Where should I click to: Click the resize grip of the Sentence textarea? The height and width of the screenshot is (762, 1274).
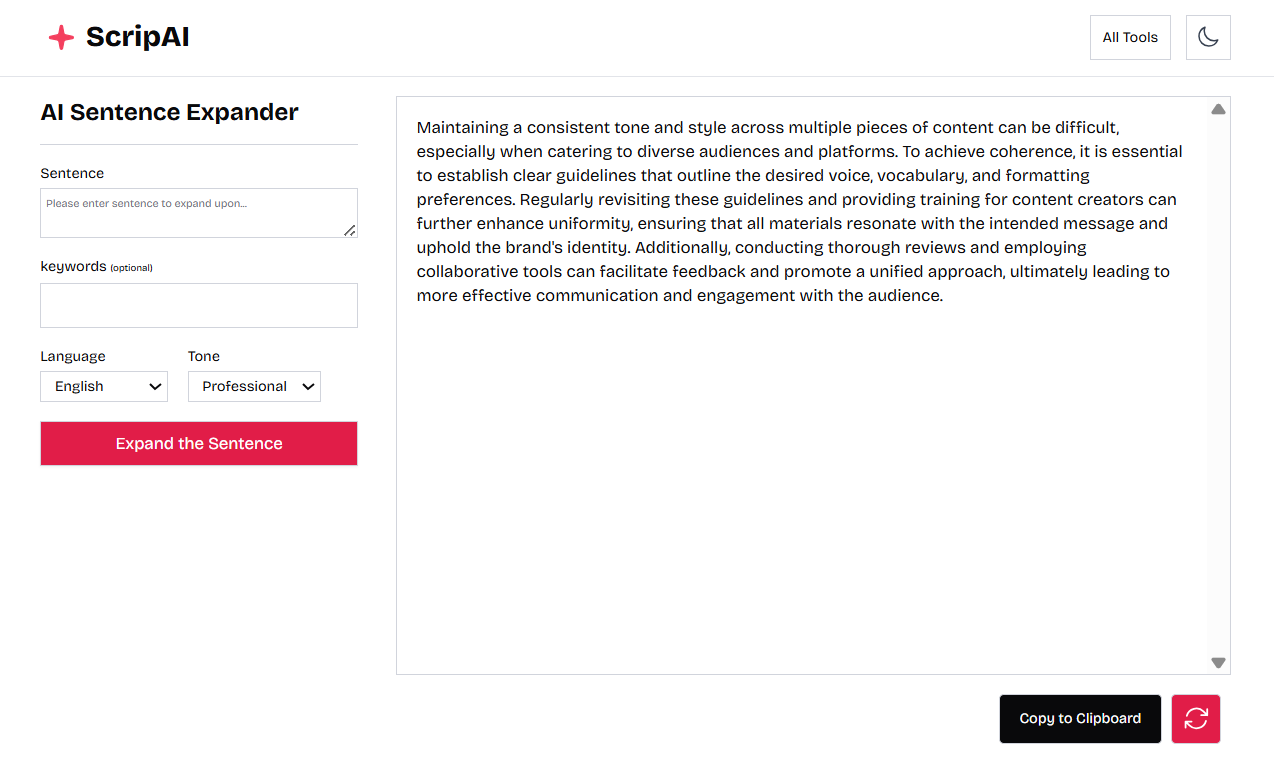click(x=350, y=230)
